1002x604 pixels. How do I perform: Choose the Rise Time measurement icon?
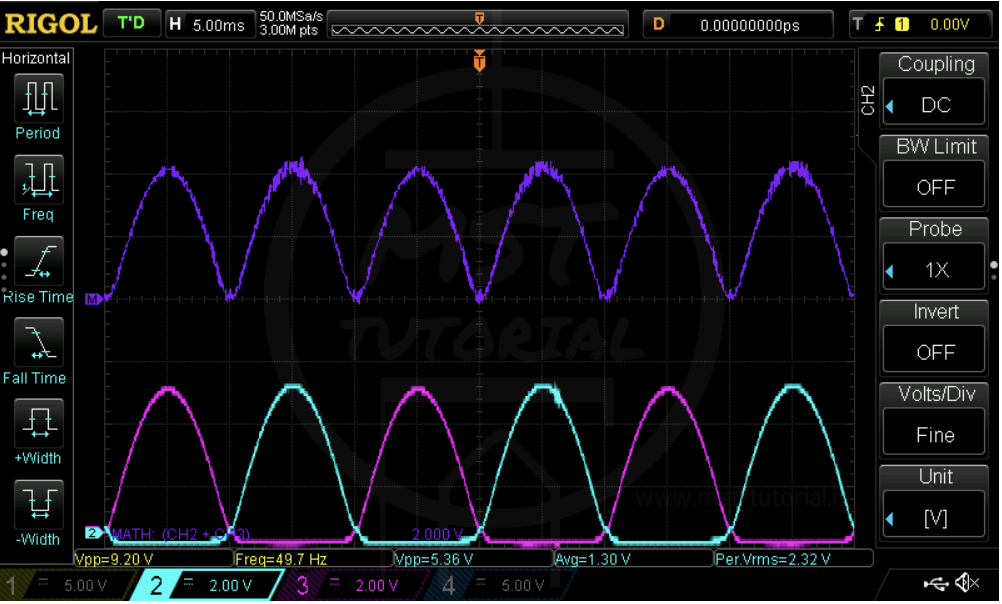click(x=37, y=262)
